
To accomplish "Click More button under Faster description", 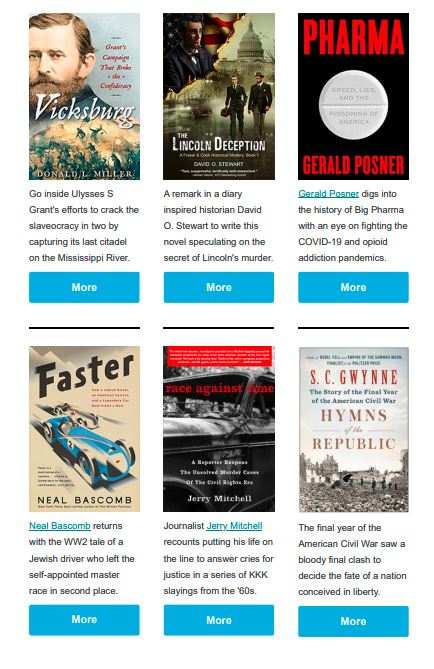I will (84, 620).
